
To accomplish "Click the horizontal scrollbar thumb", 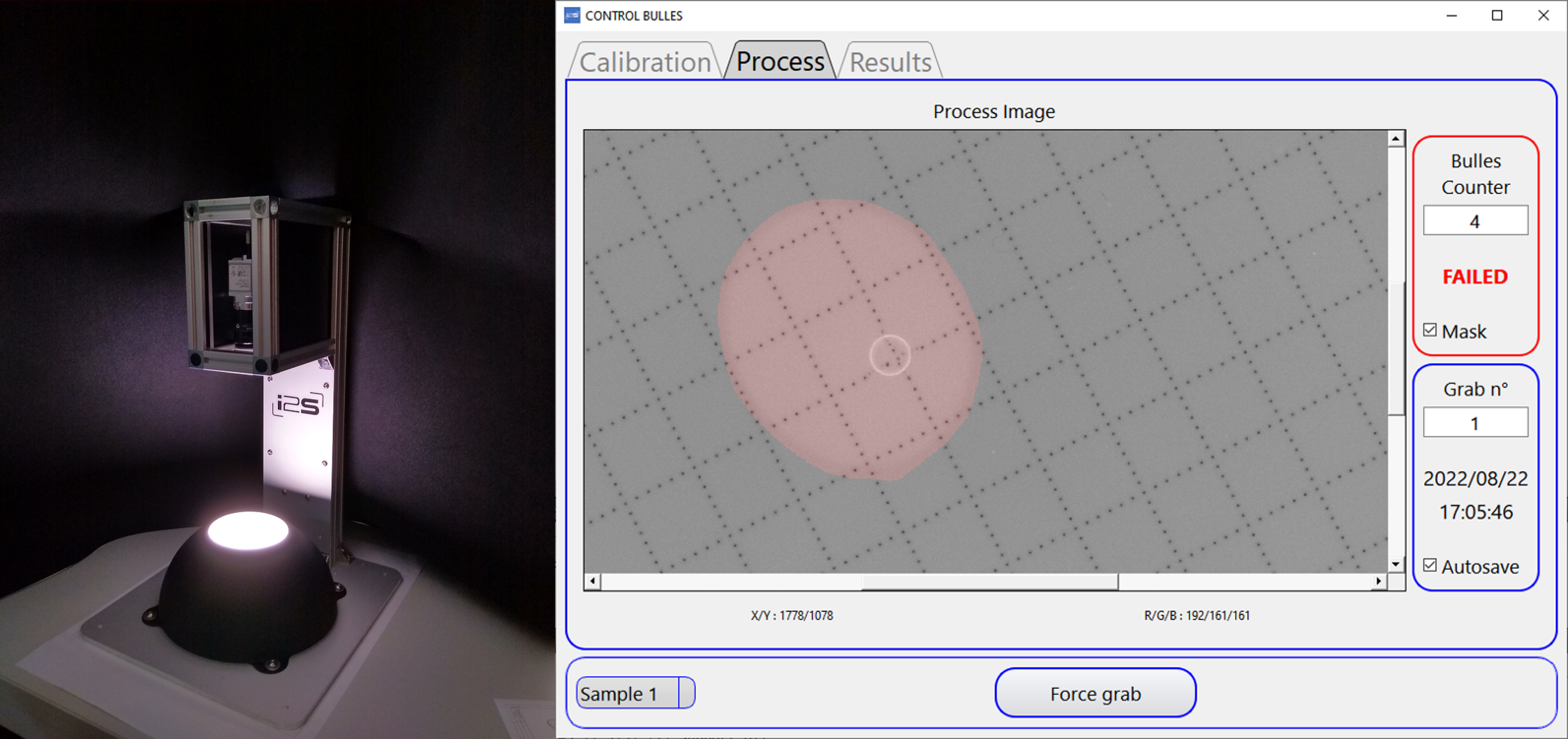I will click(x=990, y=581).
